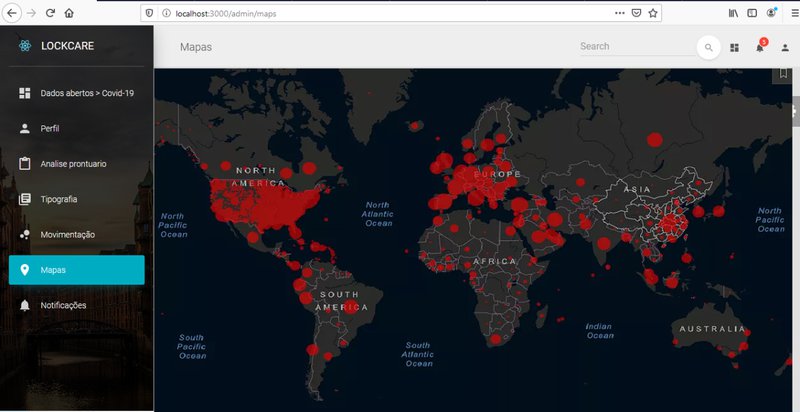Screen dimensions: 800x412
Task: Open the Movimentação sidebar item
Action: (x=77, y=235)
